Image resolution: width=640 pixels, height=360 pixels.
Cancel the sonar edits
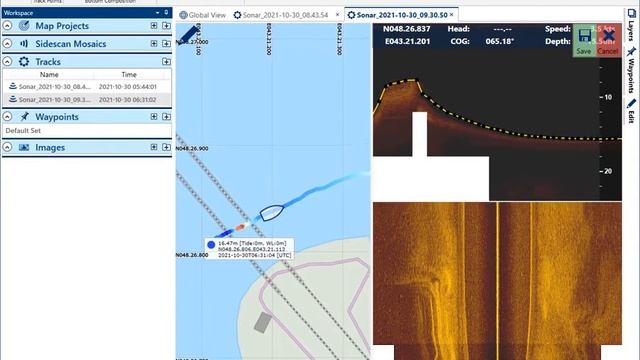click(x=608, y=41)
